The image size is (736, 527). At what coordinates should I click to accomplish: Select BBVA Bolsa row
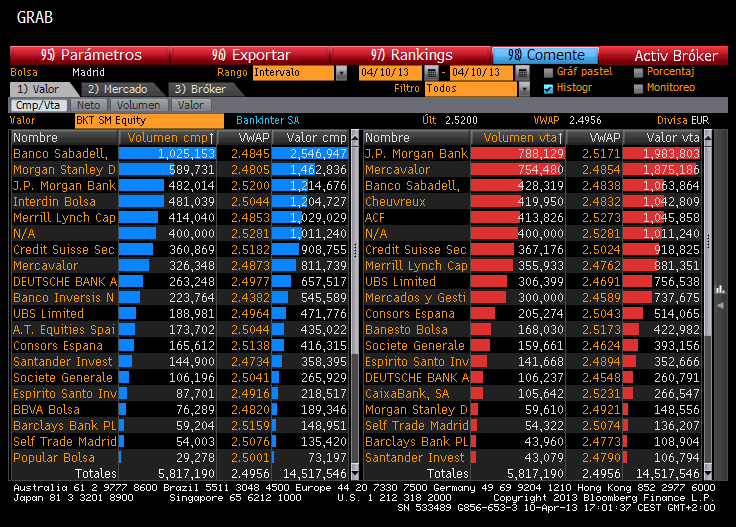(180, 410)
